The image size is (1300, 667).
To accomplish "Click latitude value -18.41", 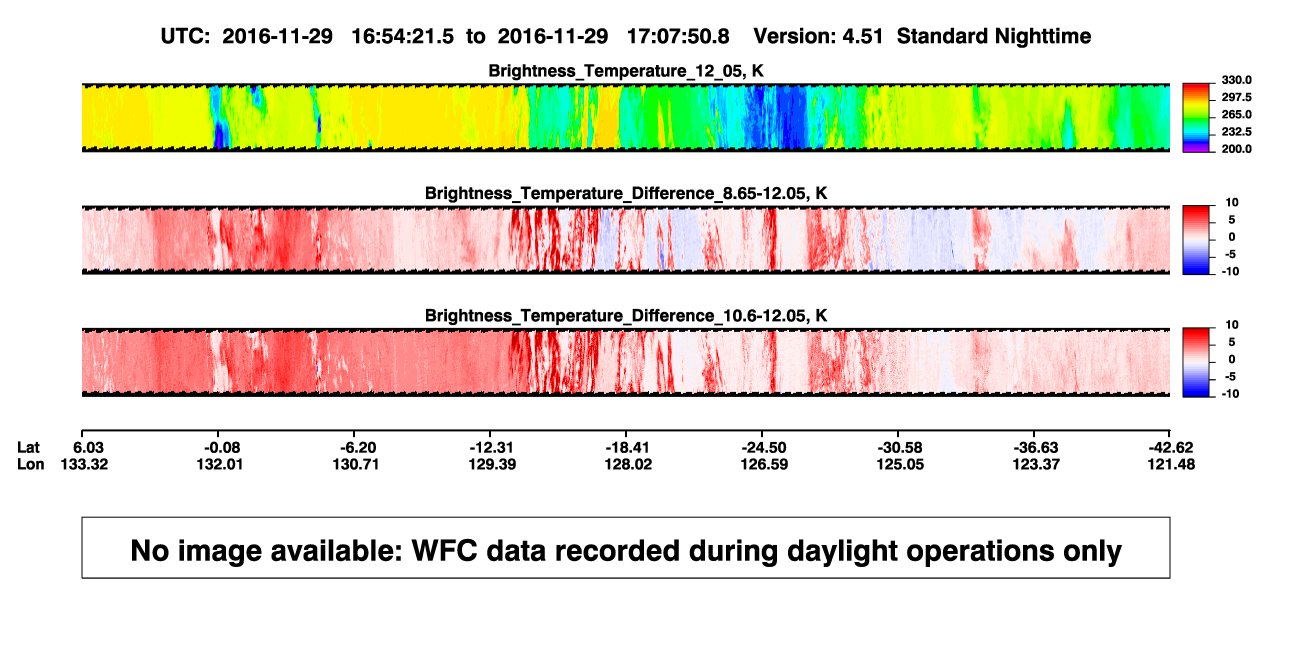I will coord(626,446).
